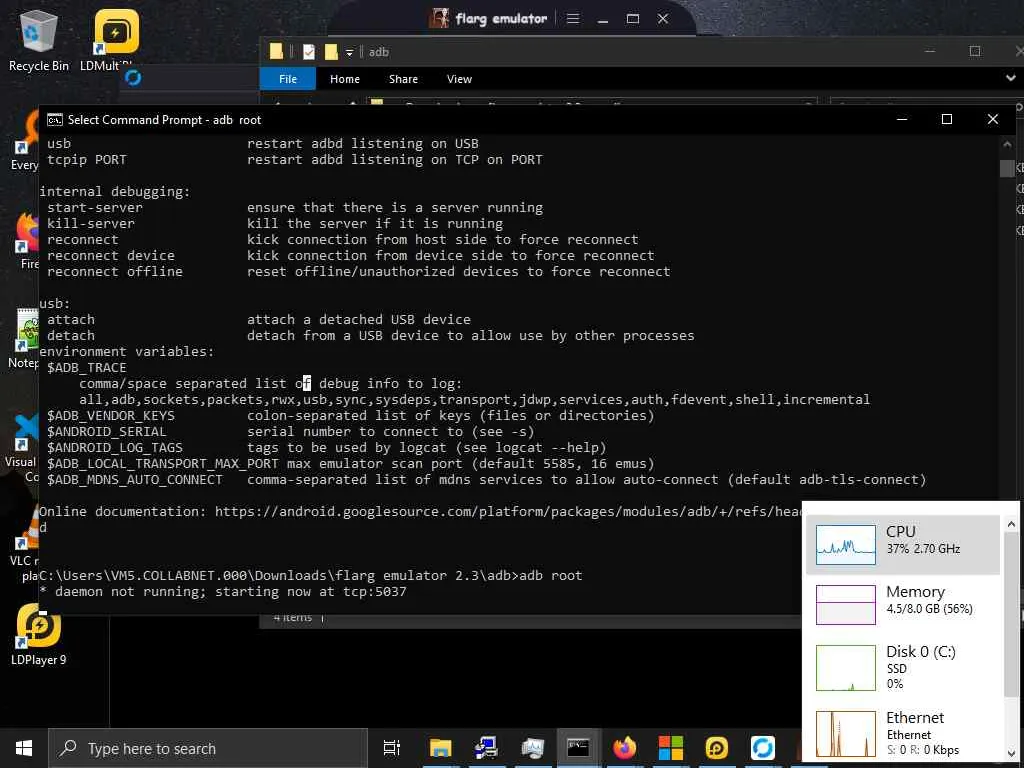Click the performance panel scroll up arrow
This screenshot has width=1024, height=768.
1012,524
